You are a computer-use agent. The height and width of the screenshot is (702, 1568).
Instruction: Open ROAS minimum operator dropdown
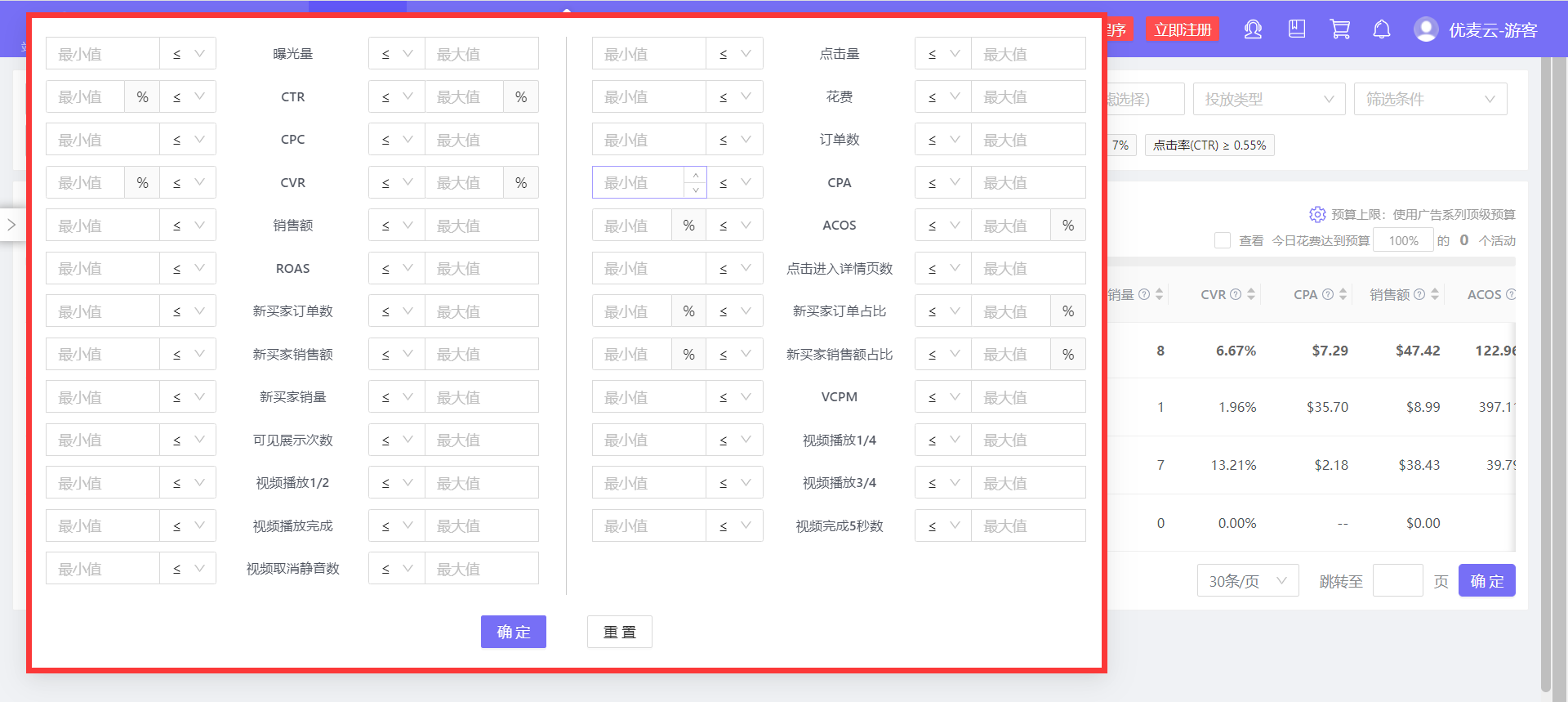point(188,268)
